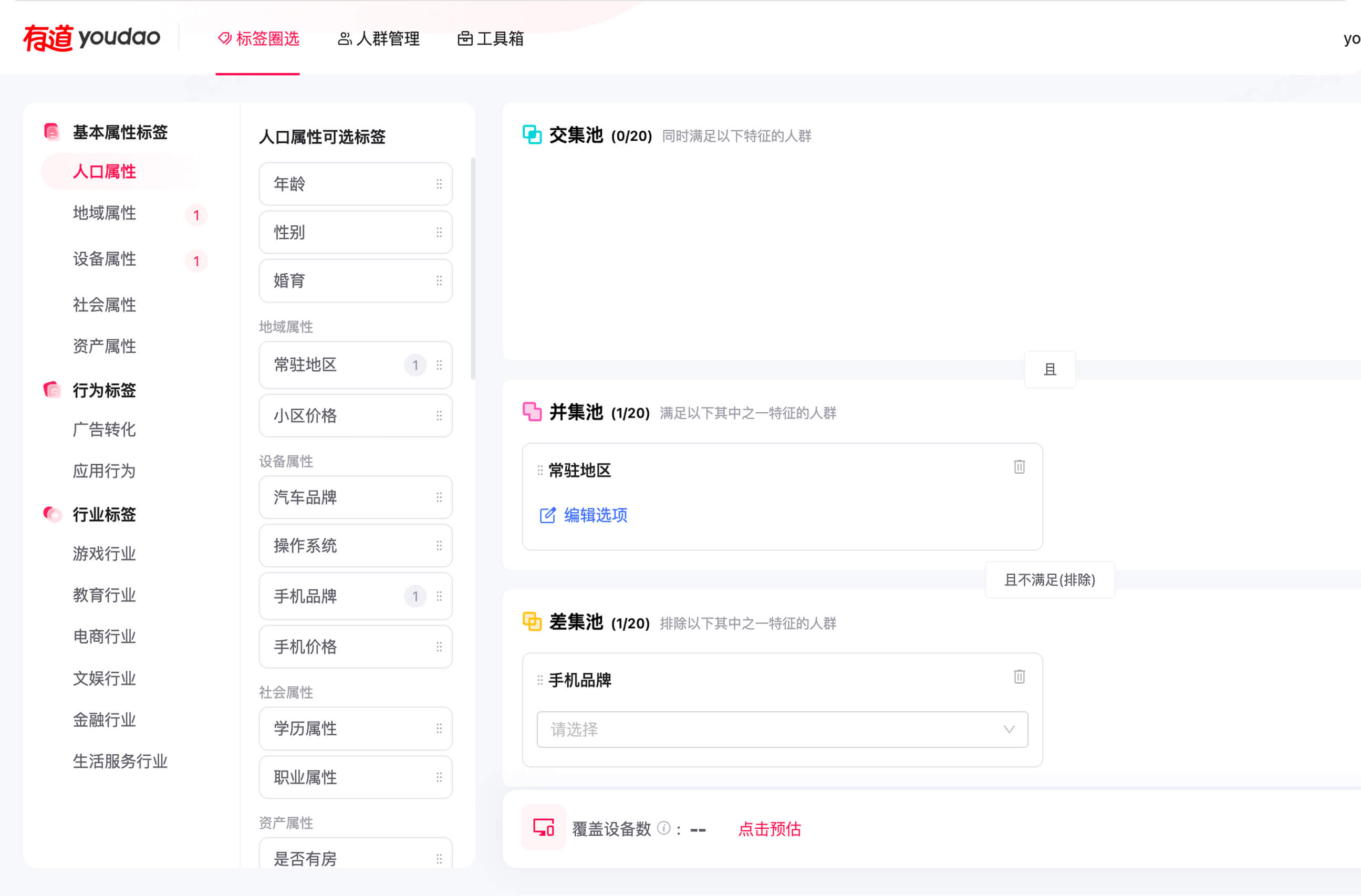Image resolution: width=1361 pixels, height=896 pixels.
Task: Open the 请选择 dropdown for 手机品牌
Action: coord(782,730)
